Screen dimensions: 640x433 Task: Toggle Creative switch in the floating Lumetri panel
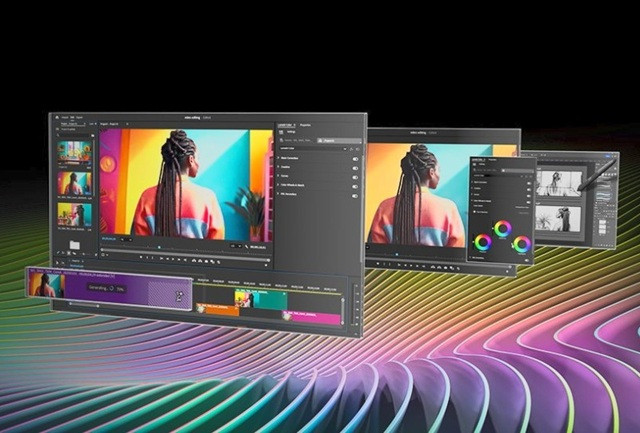point(529,190)
